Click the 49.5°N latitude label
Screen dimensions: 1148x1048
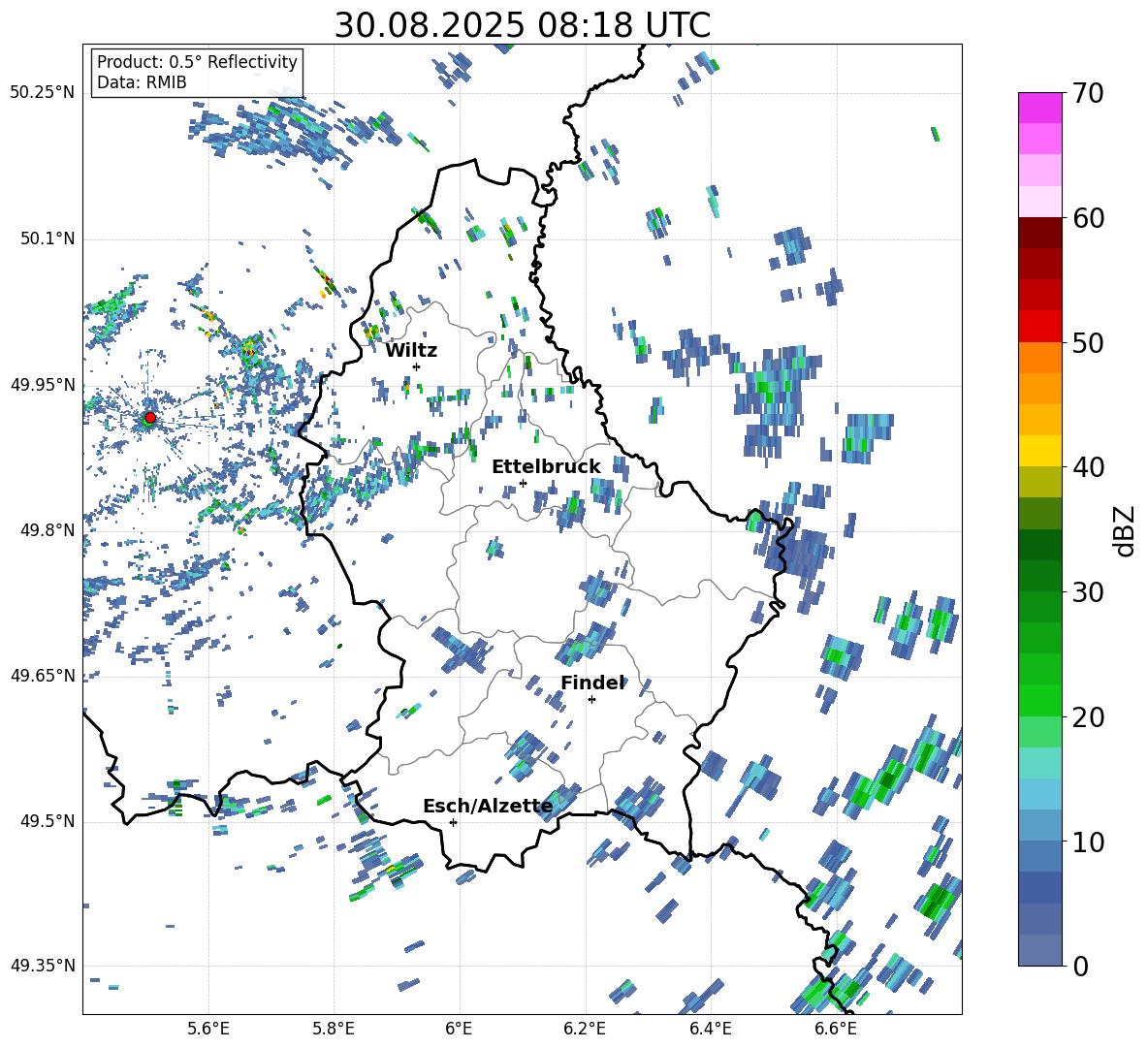tap(47, 821)
